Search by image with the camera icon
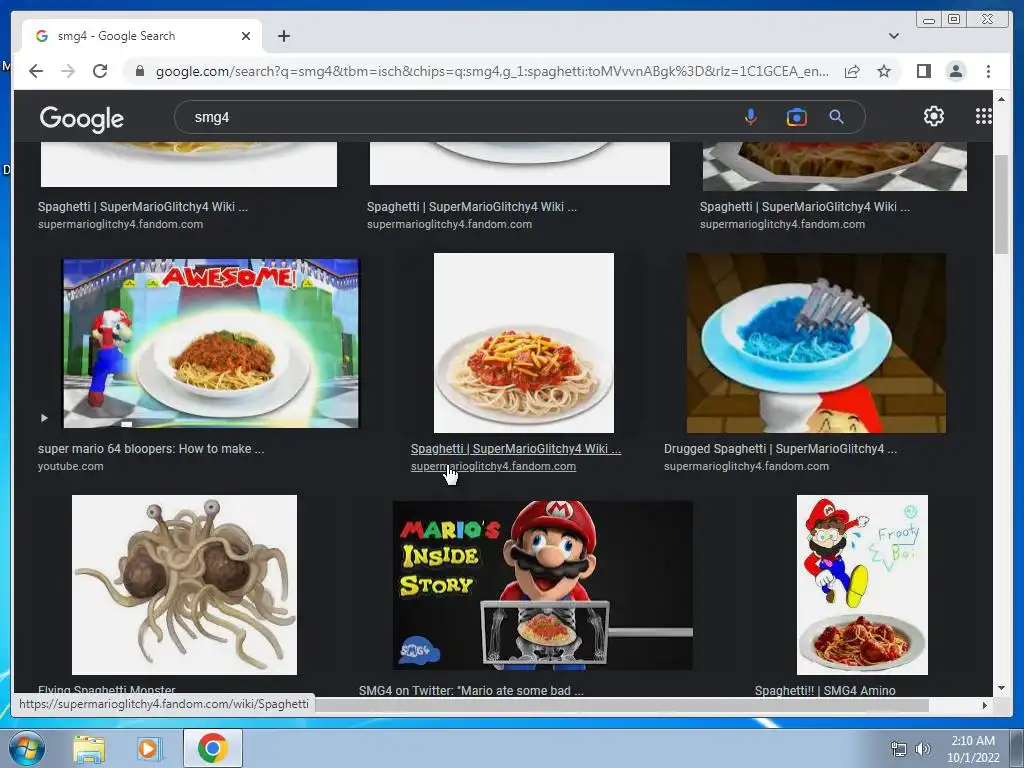Screen dimensions: 1024x768 [x=796, y=117]
